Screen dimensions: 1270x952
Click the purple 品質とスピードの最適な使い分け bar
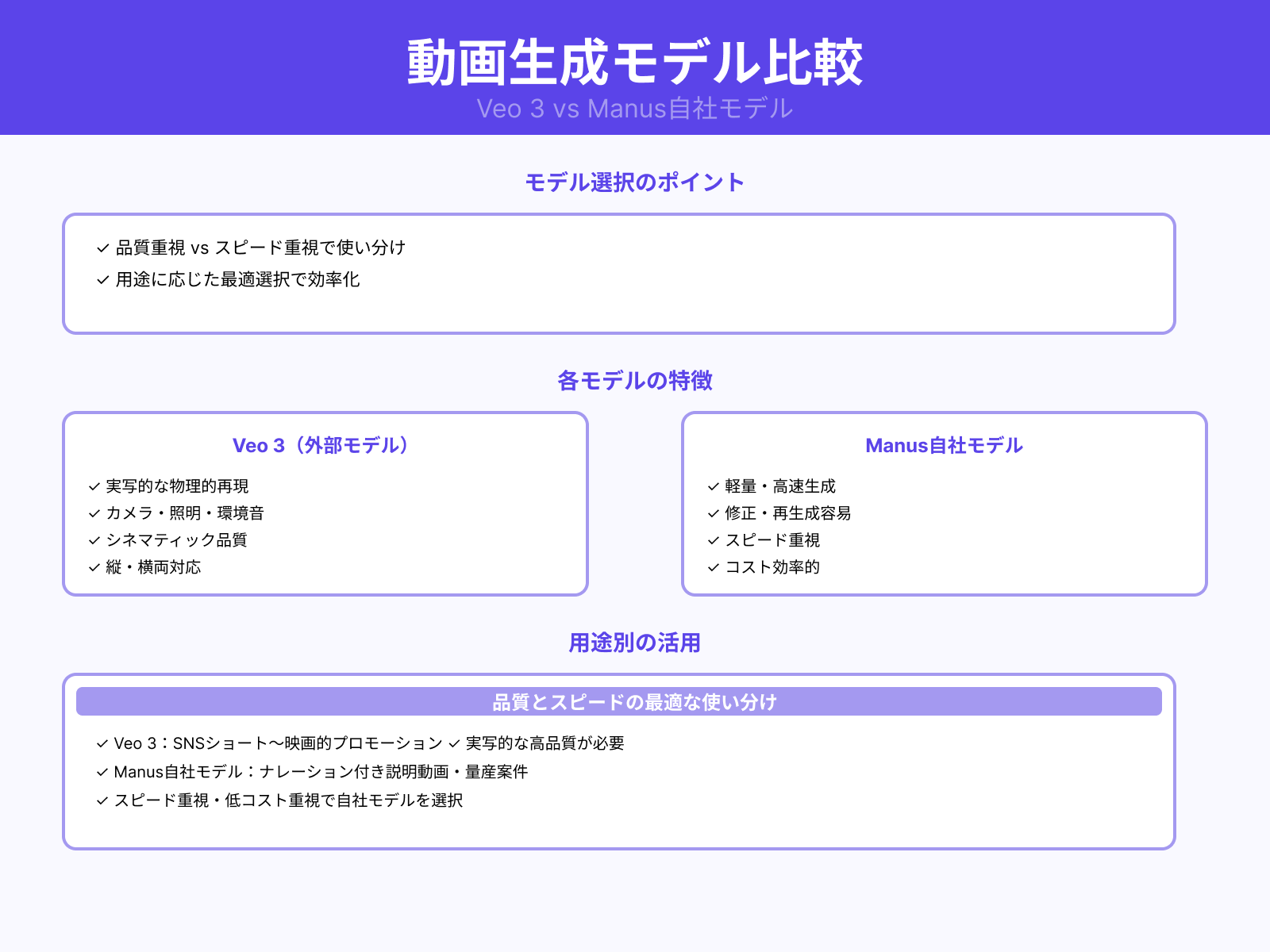coord(634,701)
